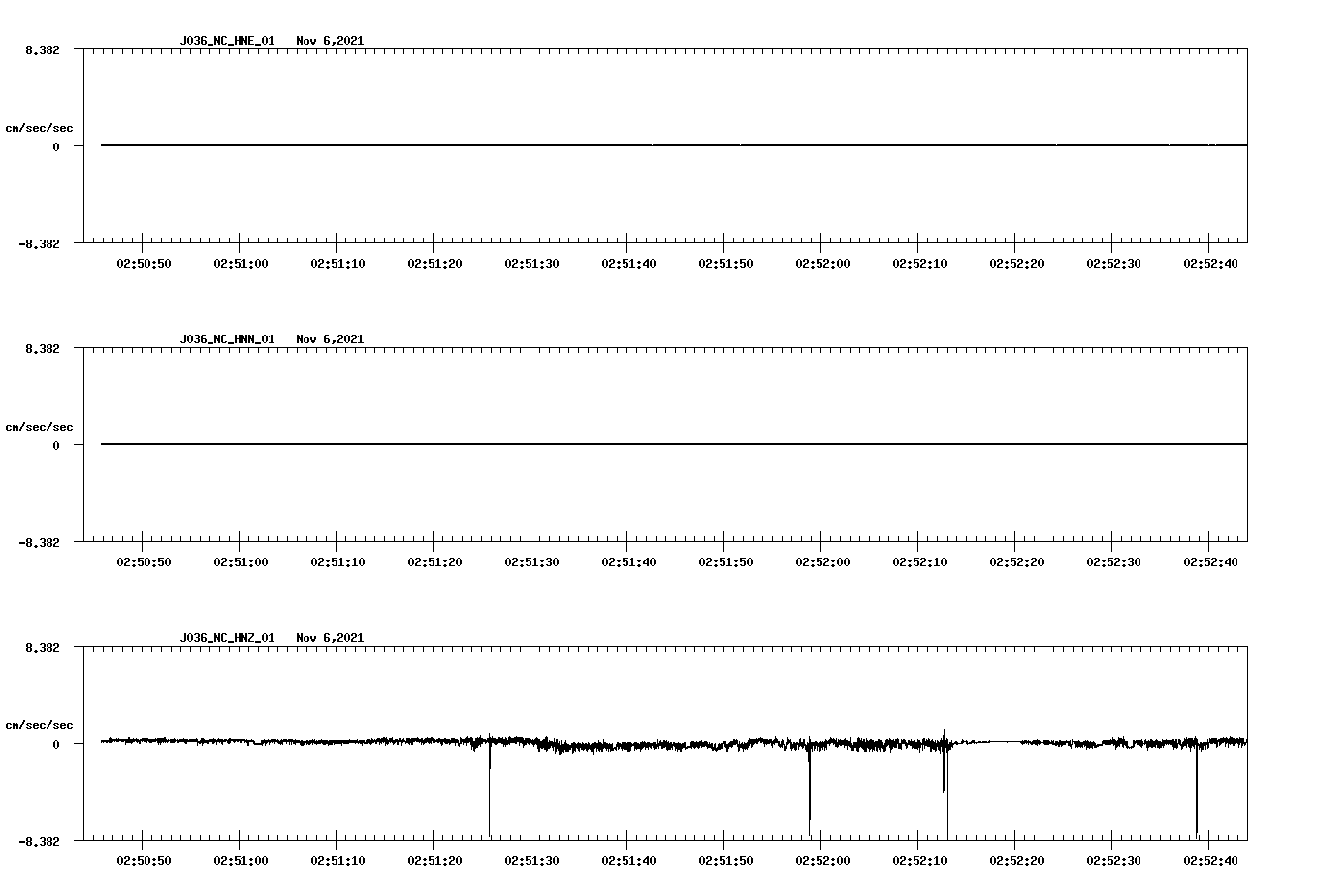Select the 8.382 upper limit on HNZ plot

[x=43, y=647]
